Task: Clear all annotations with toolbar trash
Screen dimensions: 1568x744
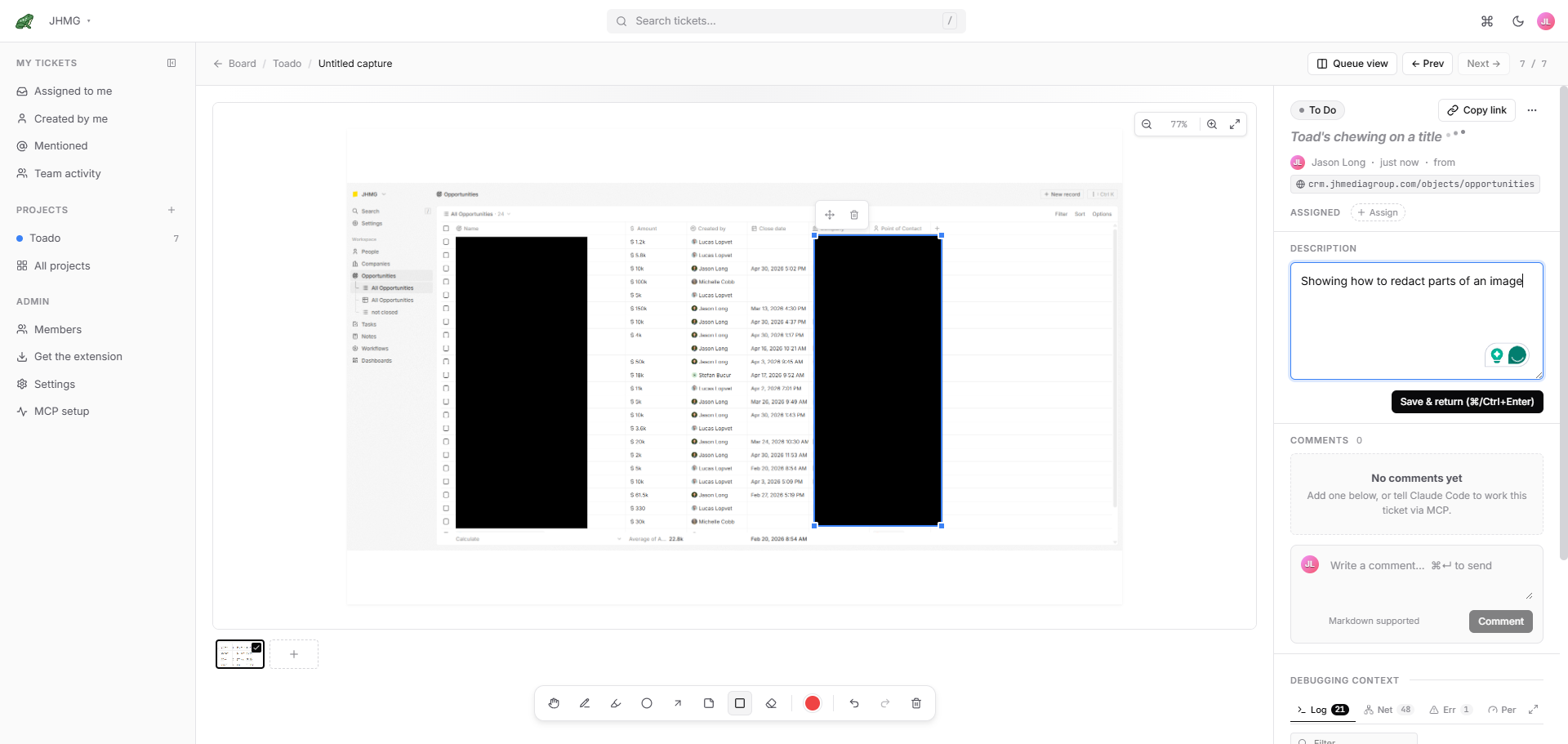Action: point(916,703)
